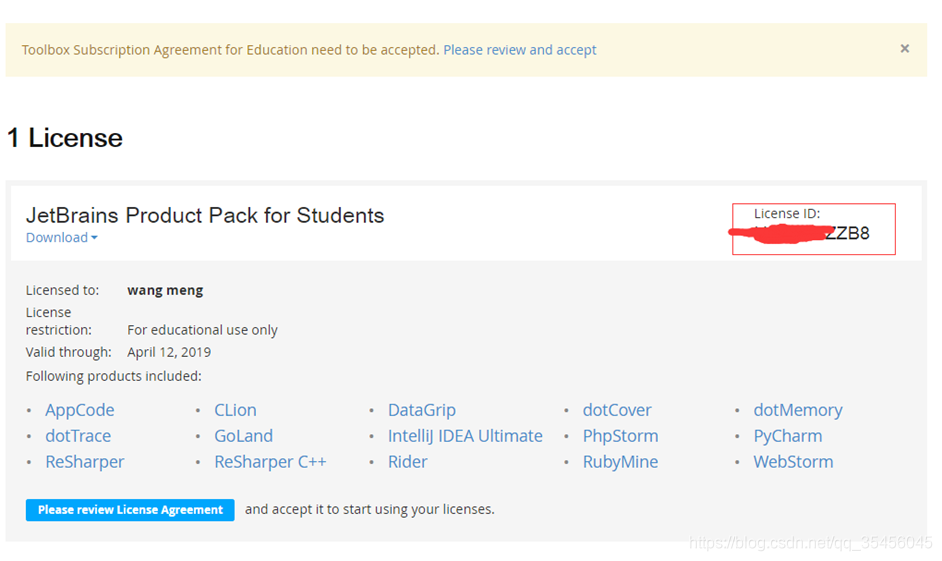Click the Please review License Agreement button
The height and width of the screenshot is (561, 942).
[130, 510]
